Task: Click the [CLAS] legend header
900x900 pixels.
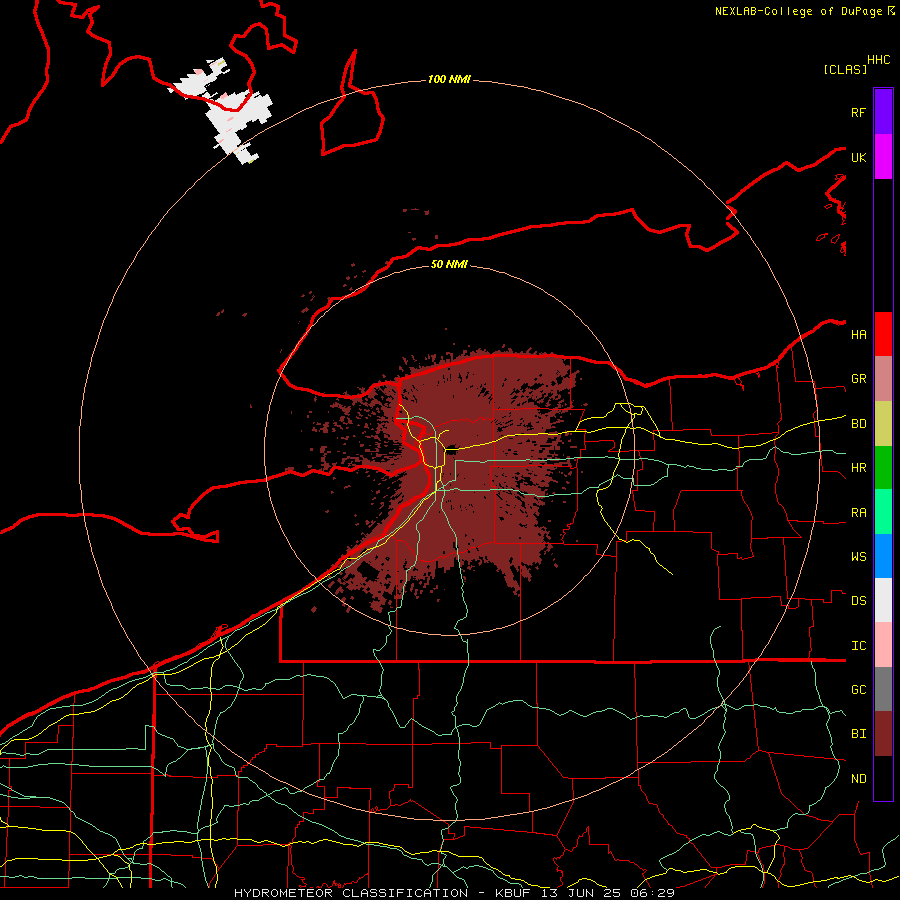Action: 845,69
